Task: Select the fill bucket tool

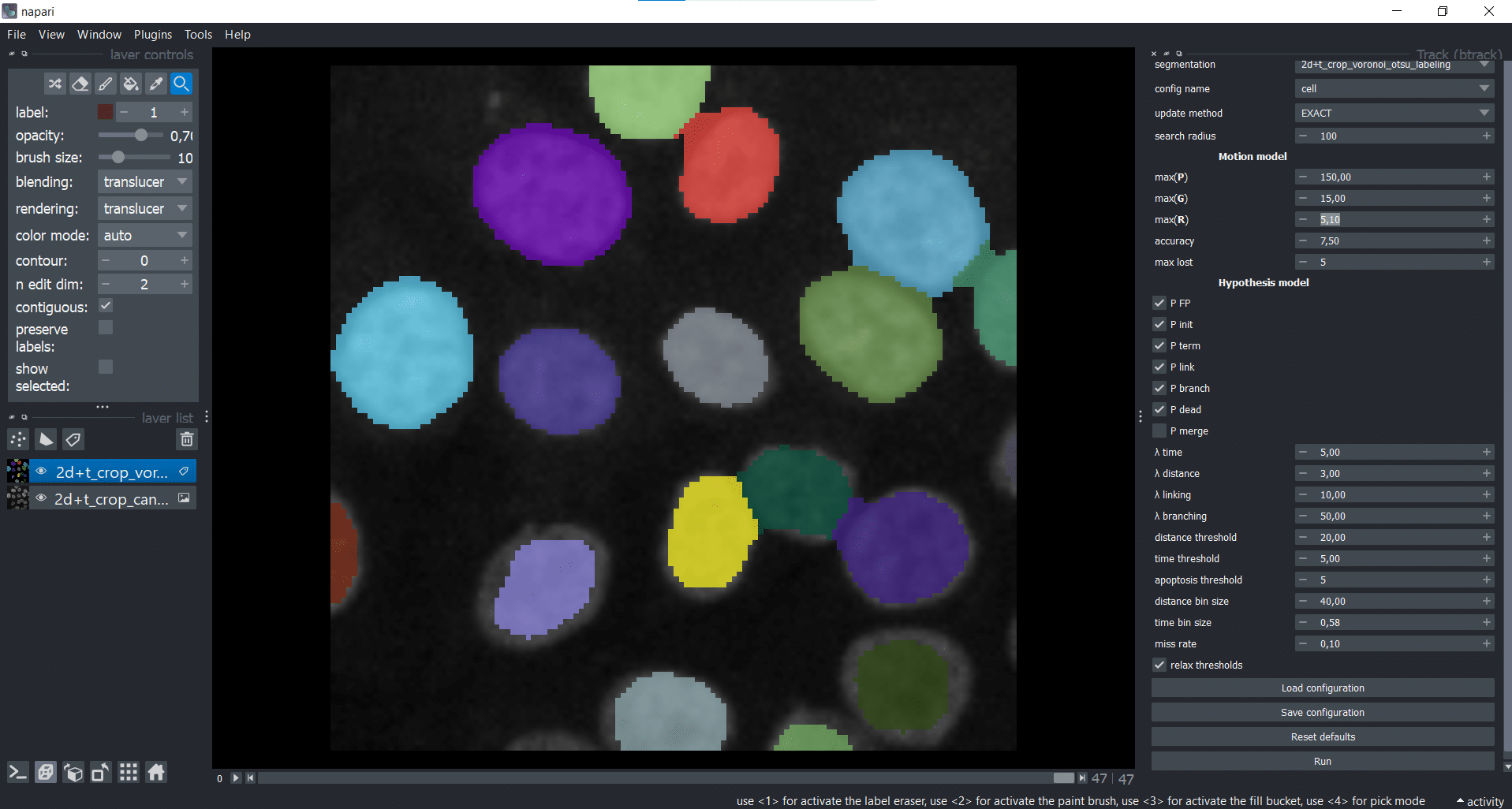Action: click(x=131, y=84)
